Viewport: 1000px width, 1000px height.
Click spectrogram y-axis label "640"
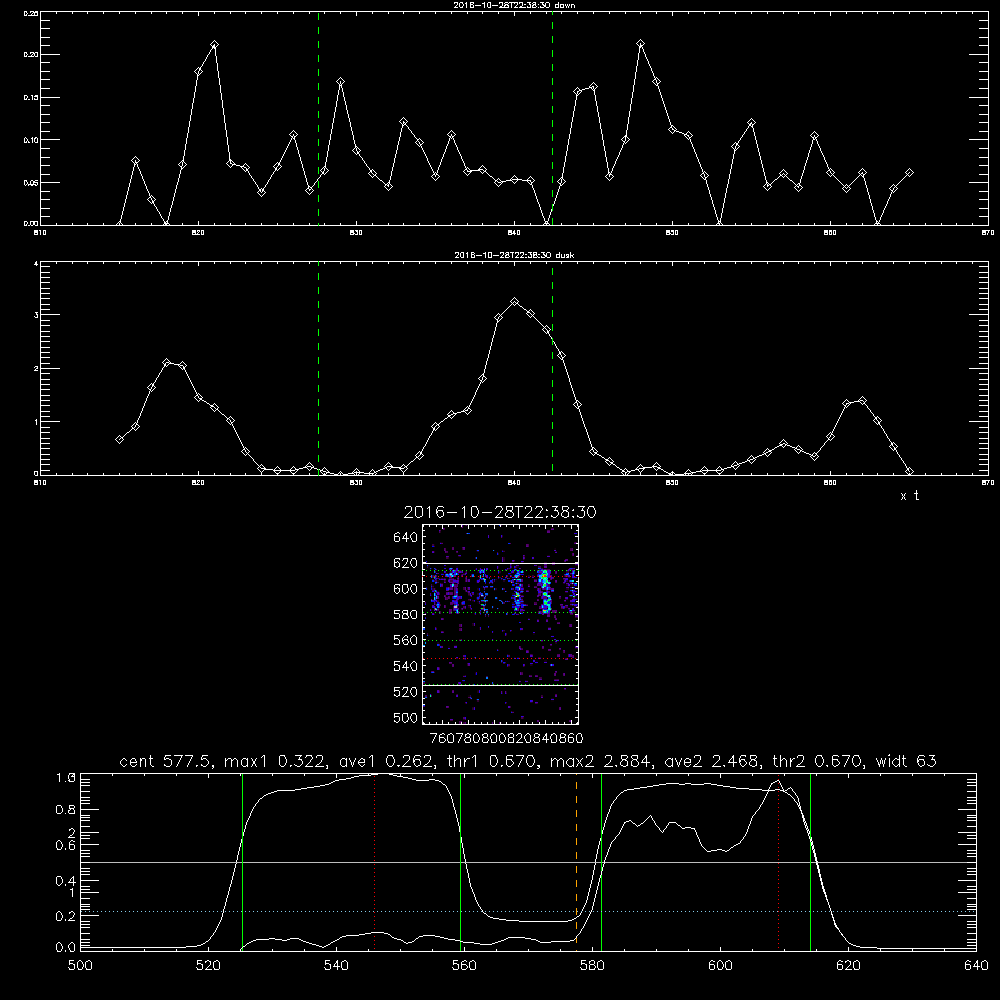pos(406,538)
